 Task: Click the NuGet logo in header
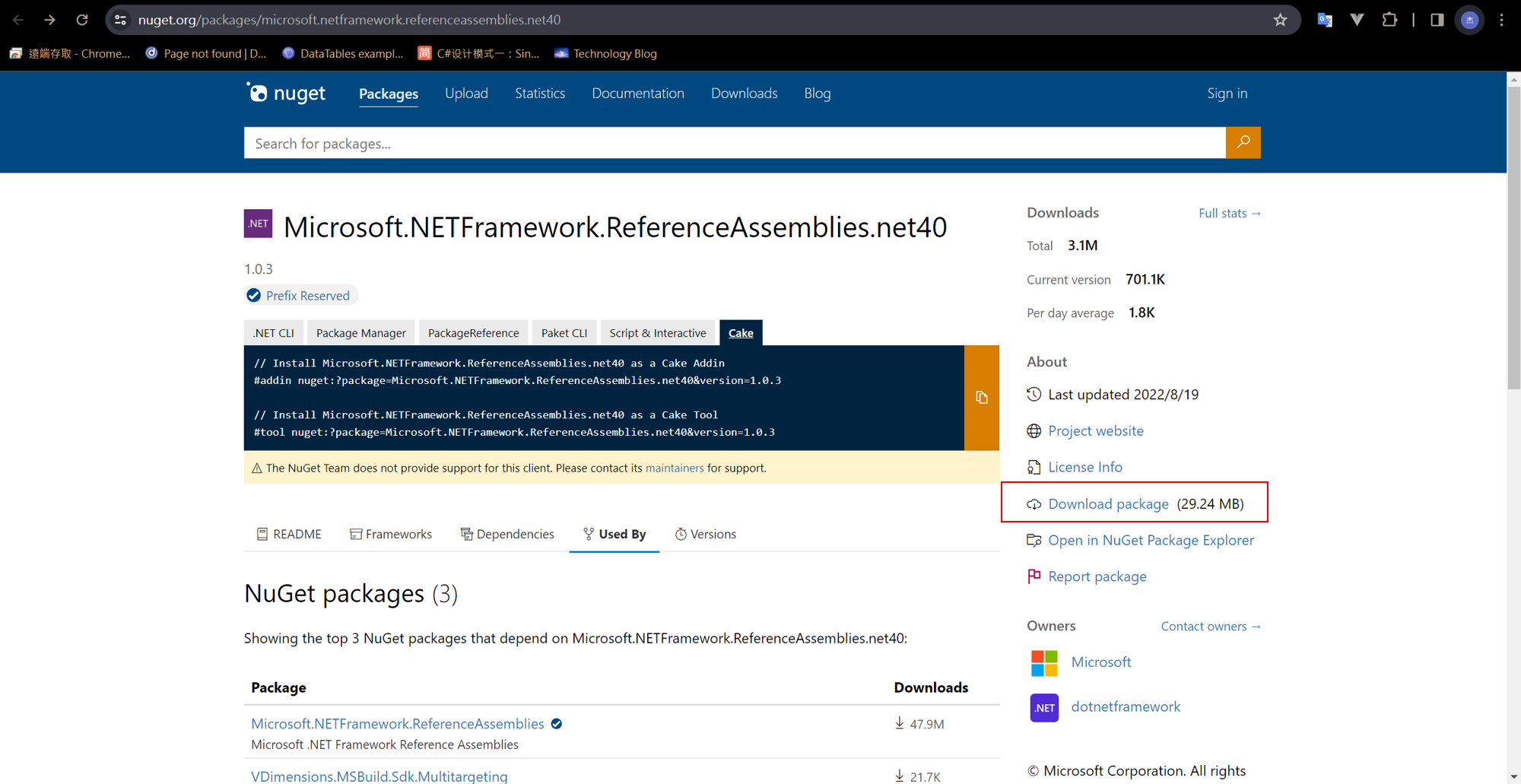click(286, 94)
